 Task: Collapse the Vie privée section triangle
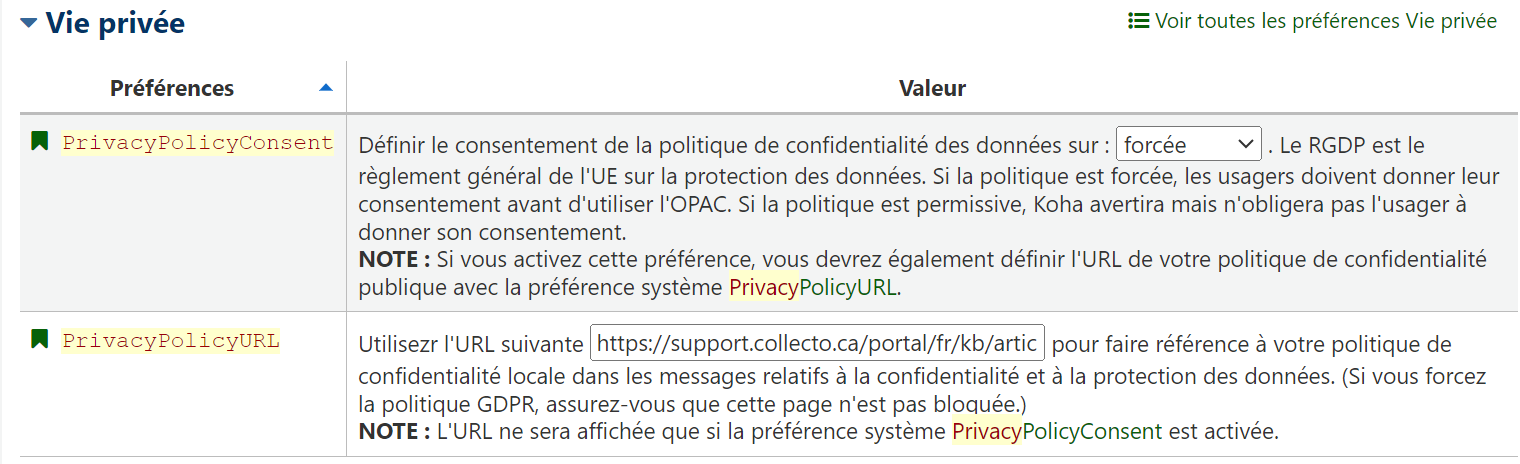click(x=29, y=22)
